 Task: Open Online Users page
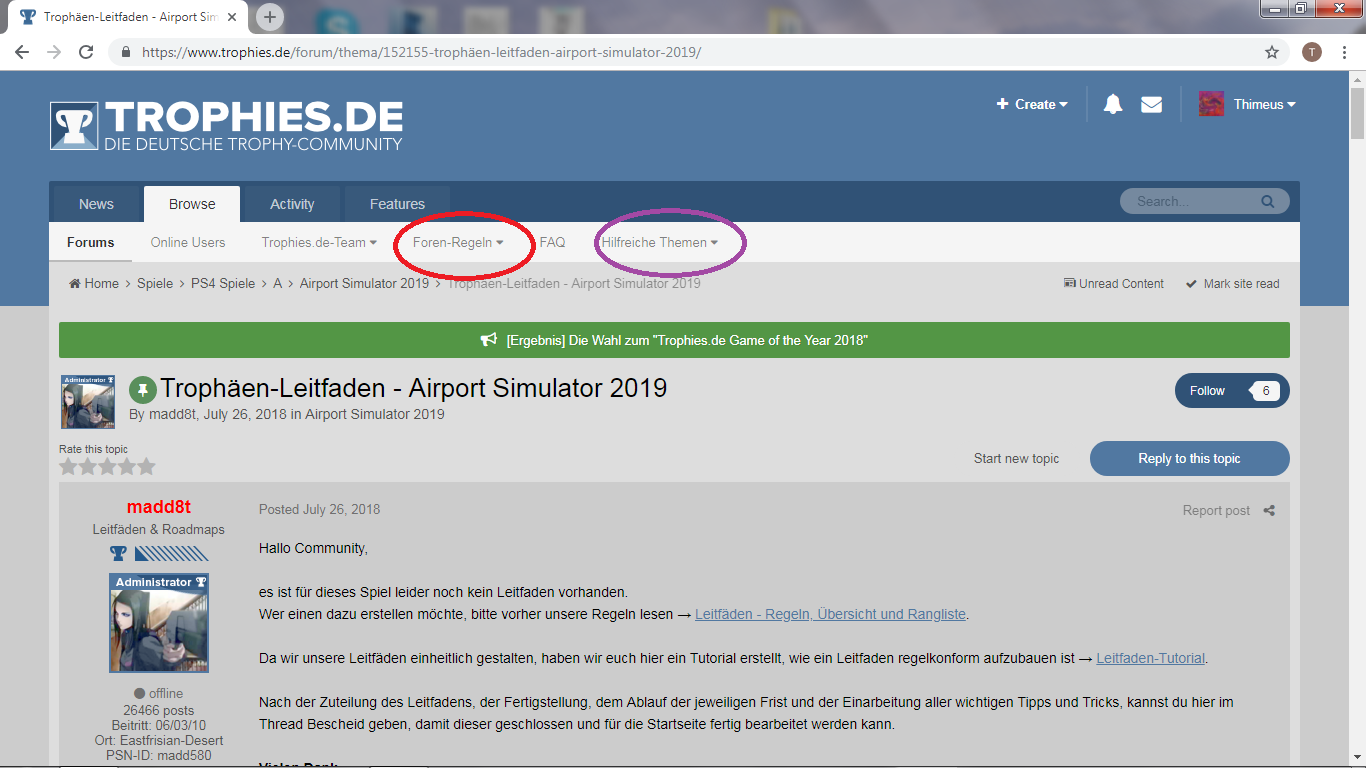[188, 242]
